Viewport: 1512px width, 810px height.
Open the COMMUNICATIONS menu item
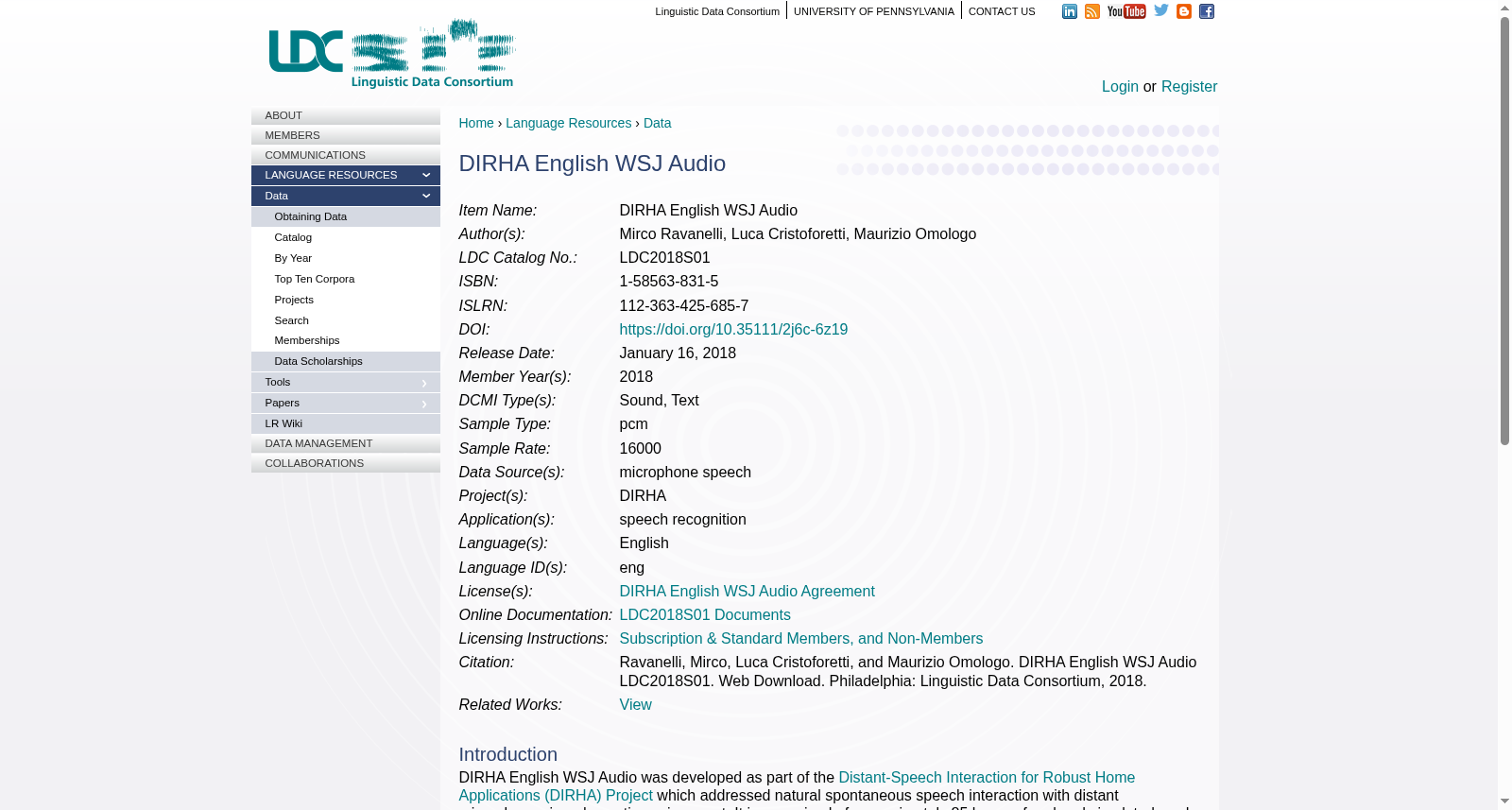(x=346, y=155)
